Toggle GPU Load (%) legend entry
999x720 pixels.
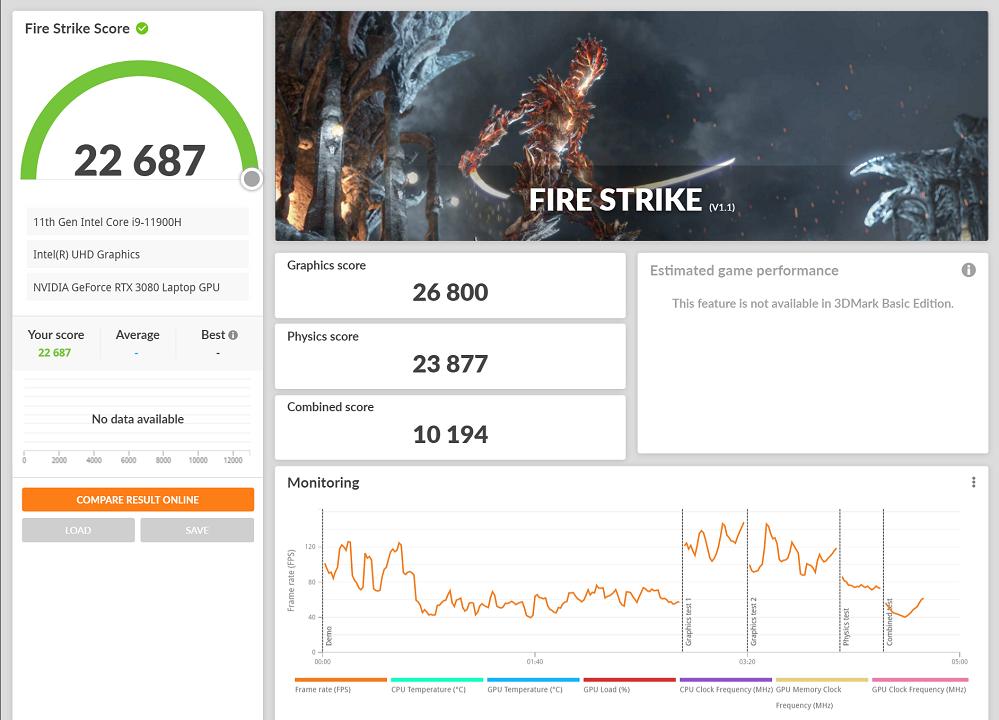click(x=629, y=686)
